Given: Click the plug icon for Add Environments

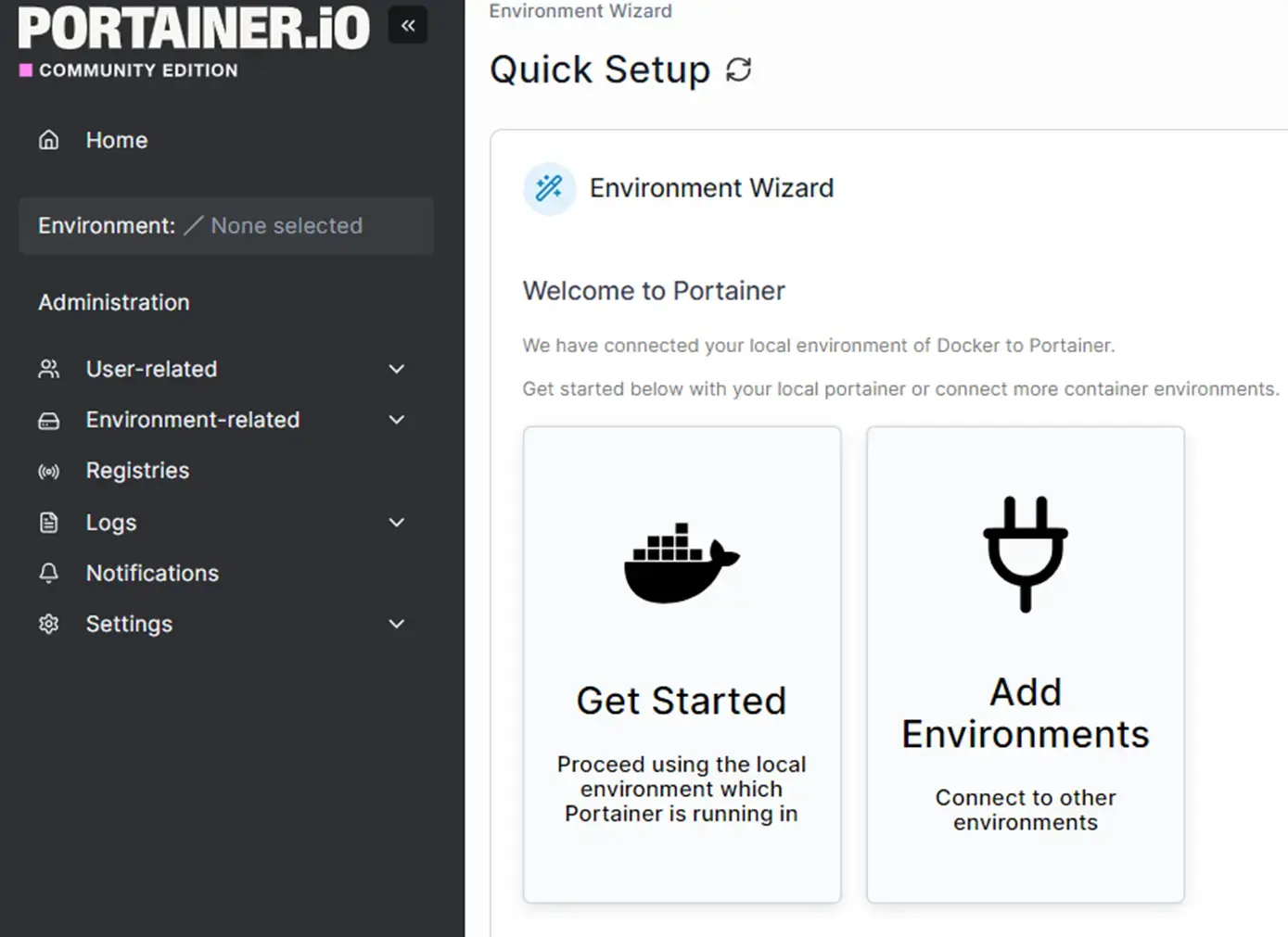Looking at the screenshot, I should (x=1025, y=554).
